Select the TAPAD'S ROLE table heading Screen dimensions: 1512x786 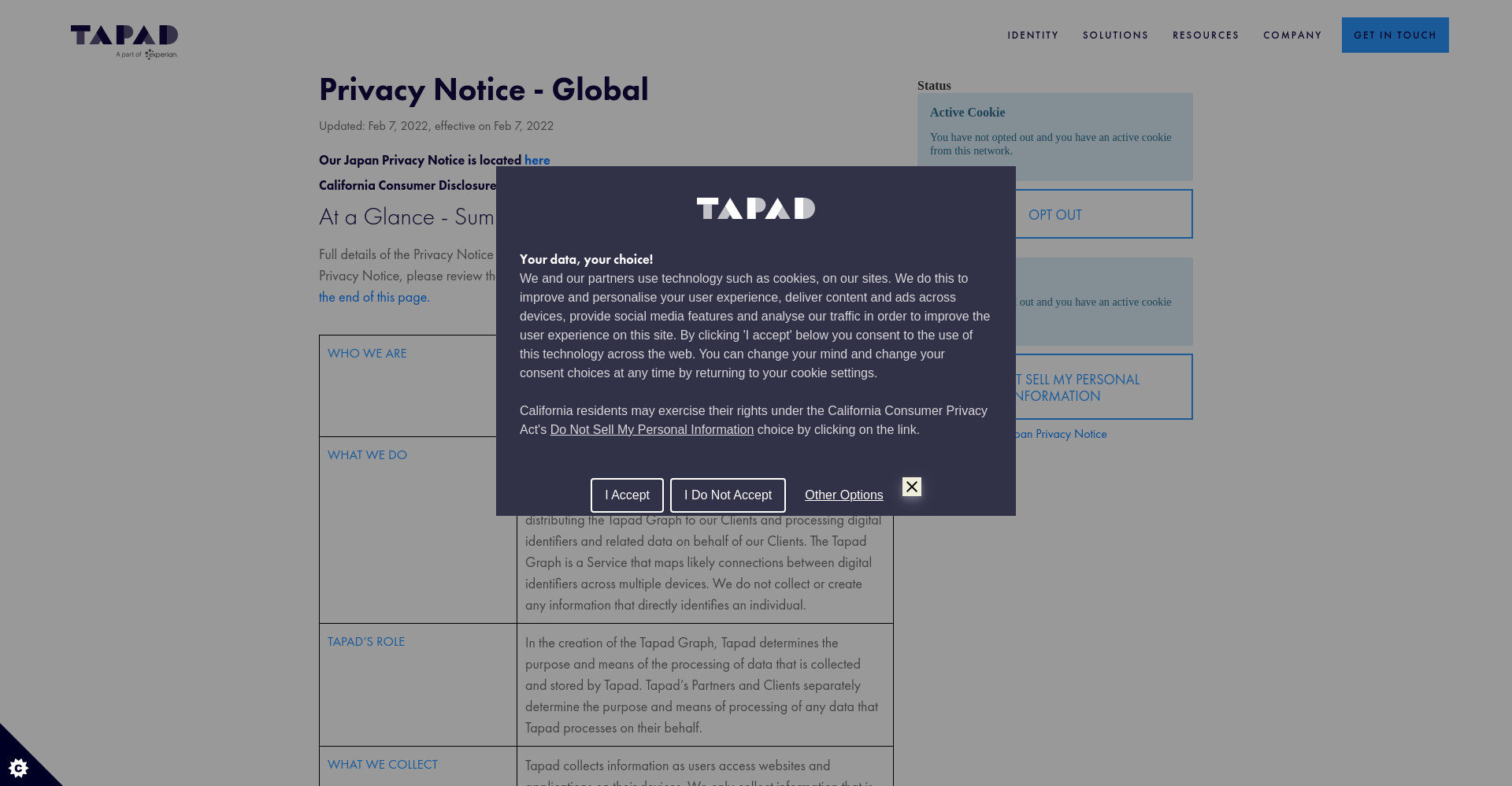point(366,642)
